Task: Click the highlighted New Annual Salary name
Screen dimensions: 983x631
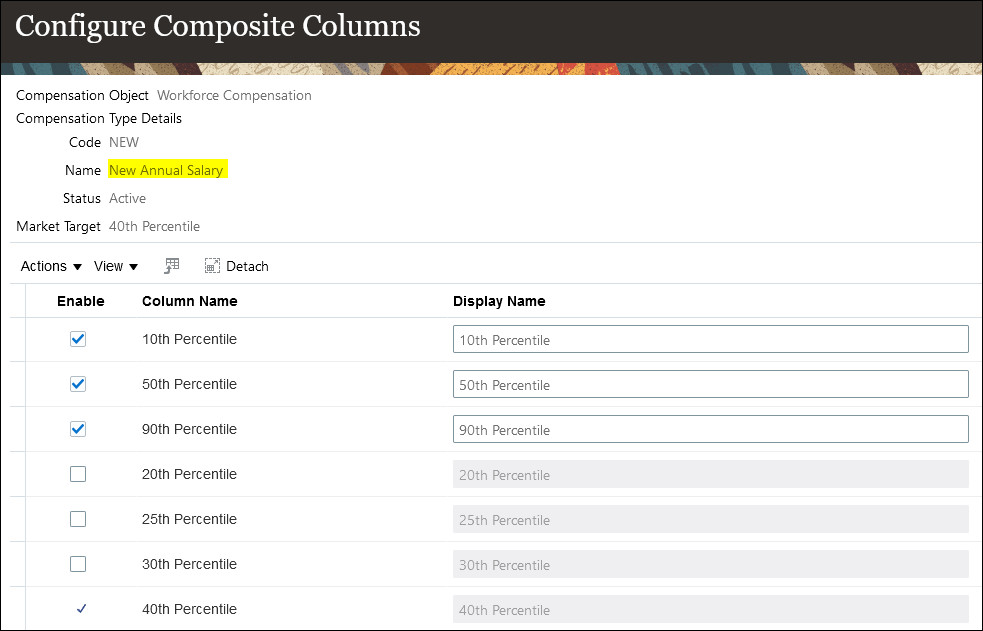Action: [x=166, y=170]
